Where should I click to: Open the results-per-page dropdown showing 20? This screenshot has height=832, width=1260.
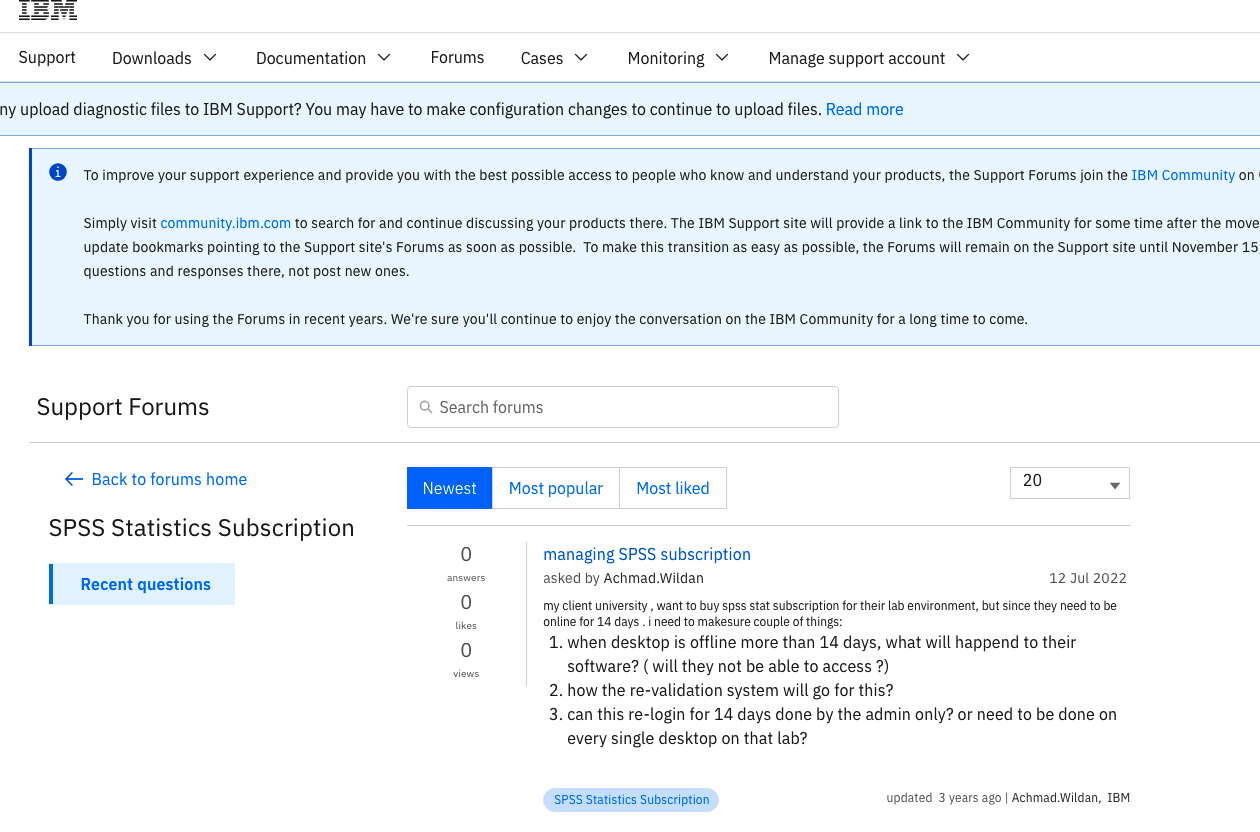[x=1070, y=482]
